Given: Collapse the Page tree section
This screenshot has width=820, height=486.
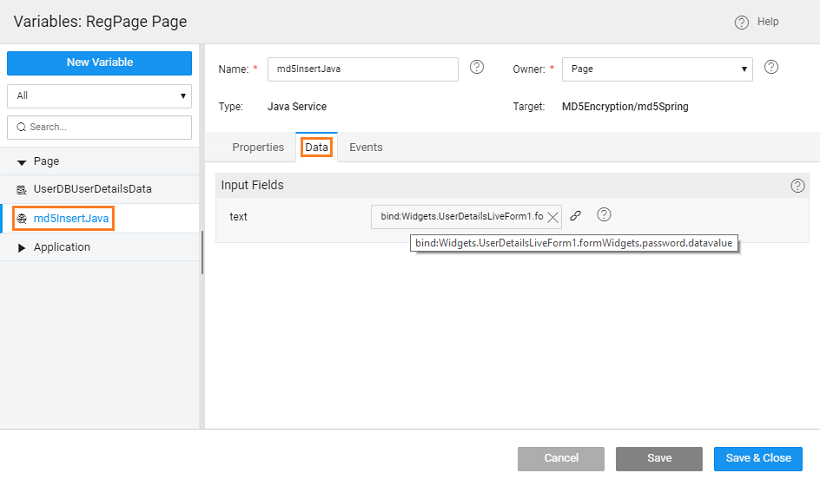Looking at the screenshot, I should pos(22,162).
